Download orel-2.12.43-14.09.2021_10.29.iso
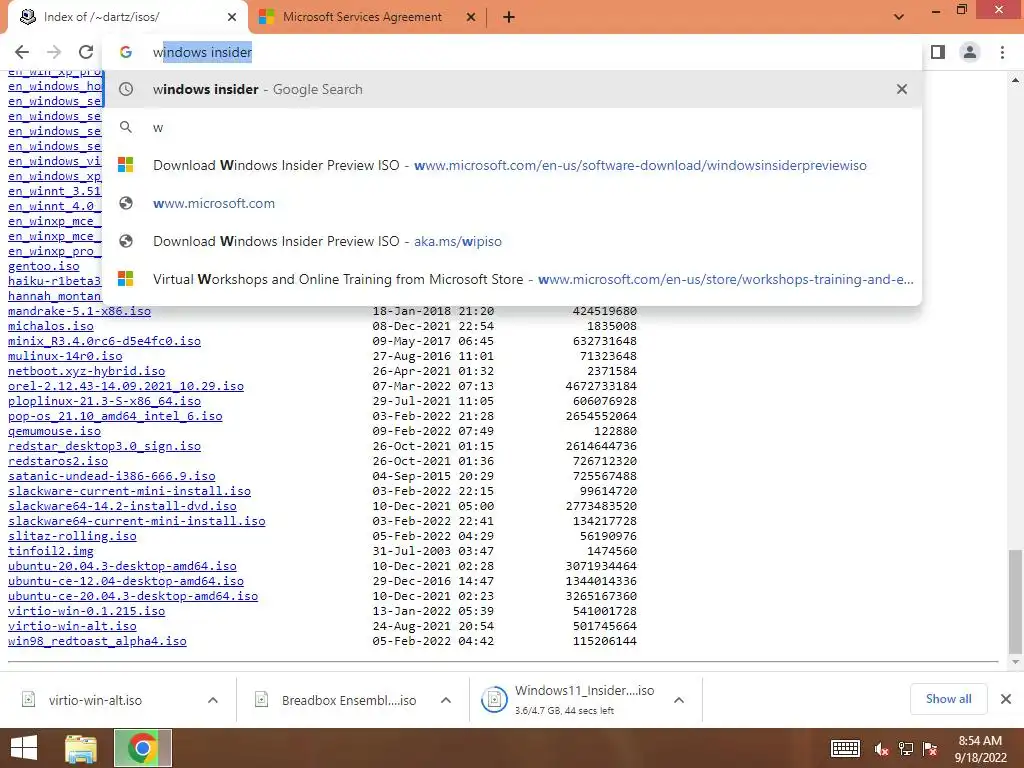 pyautogui.click(x=126, y=386)
